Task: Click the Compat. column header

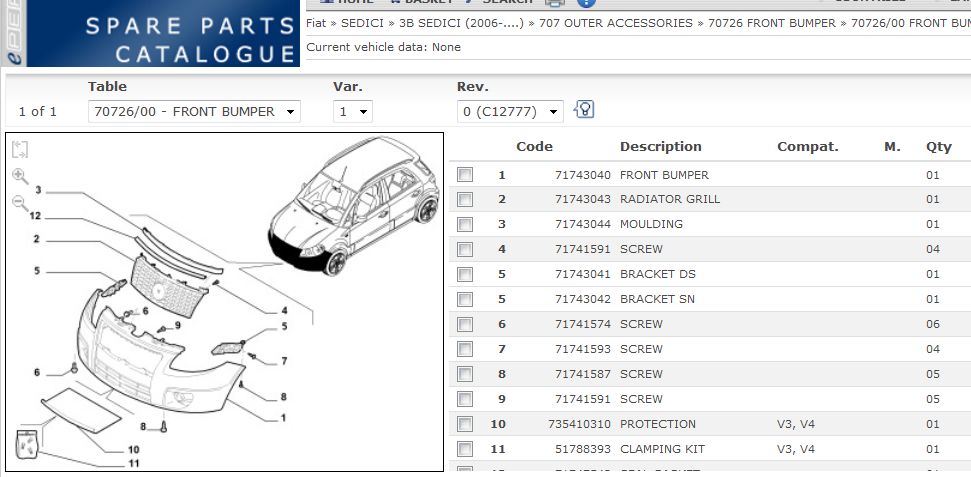Action: [808, 147]
